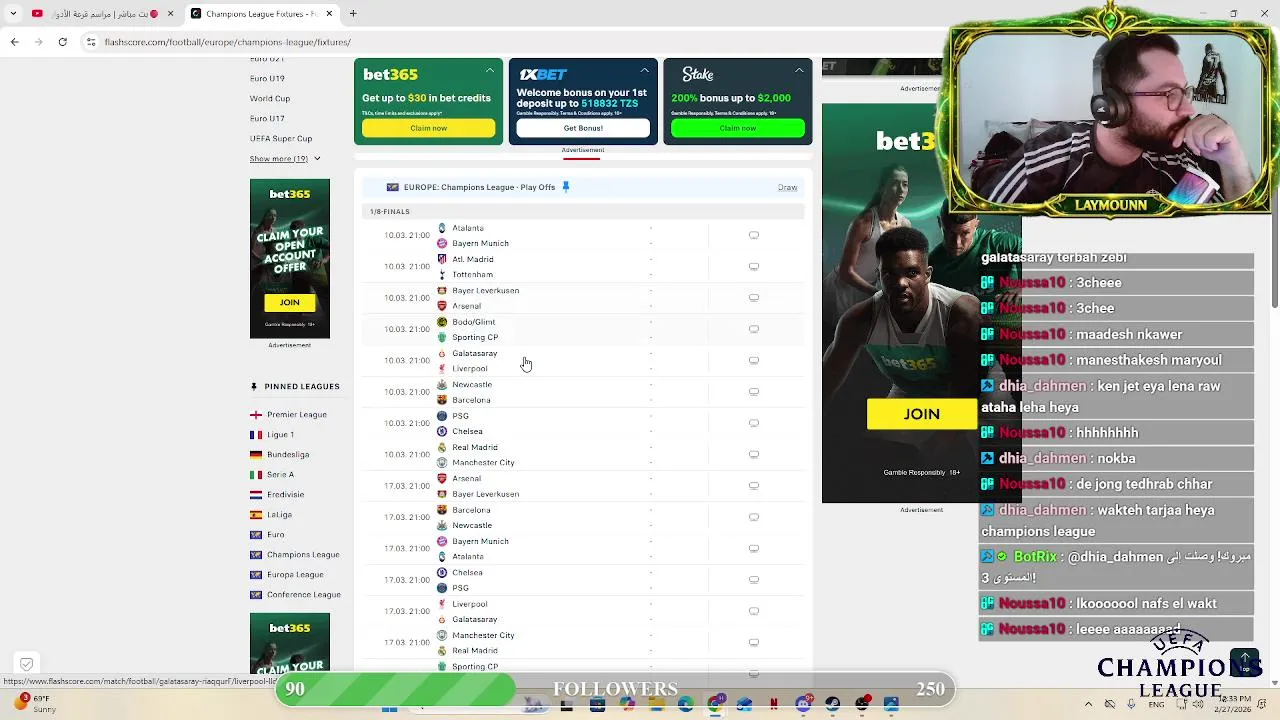Click JOIN on the left bet365 banner
Screen dimensions: 1280x720
click(289, 302)
